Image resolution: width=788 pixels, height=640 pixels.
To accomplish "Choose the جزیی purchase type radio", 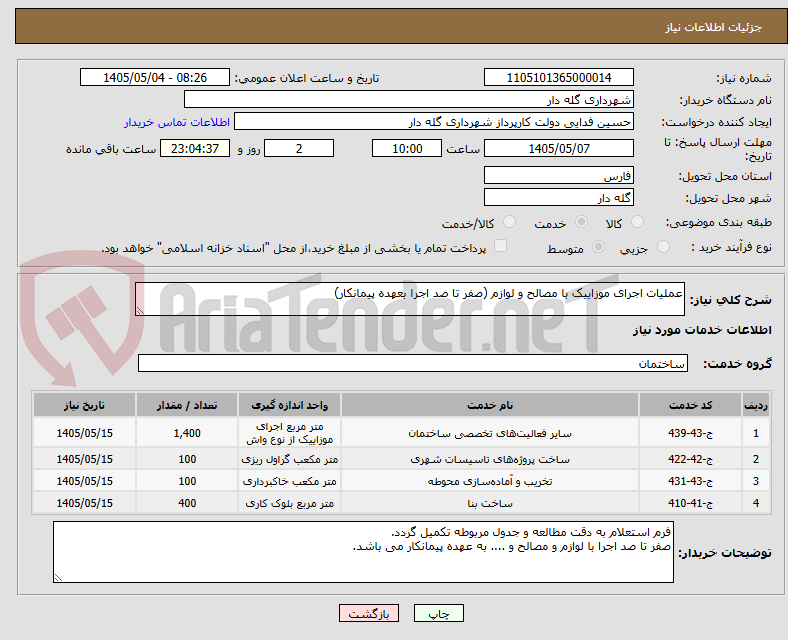I will point(663,247).
